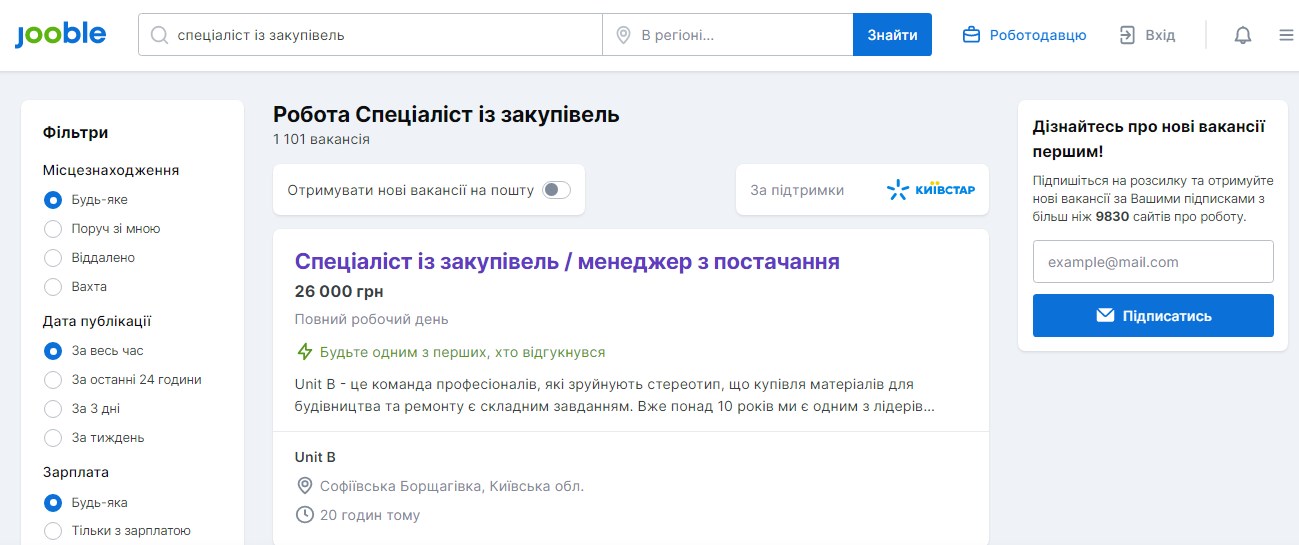Click the Kyivstar sponsor logo
The height and width of the screenshot is (545, 1299).
[930, 190]
